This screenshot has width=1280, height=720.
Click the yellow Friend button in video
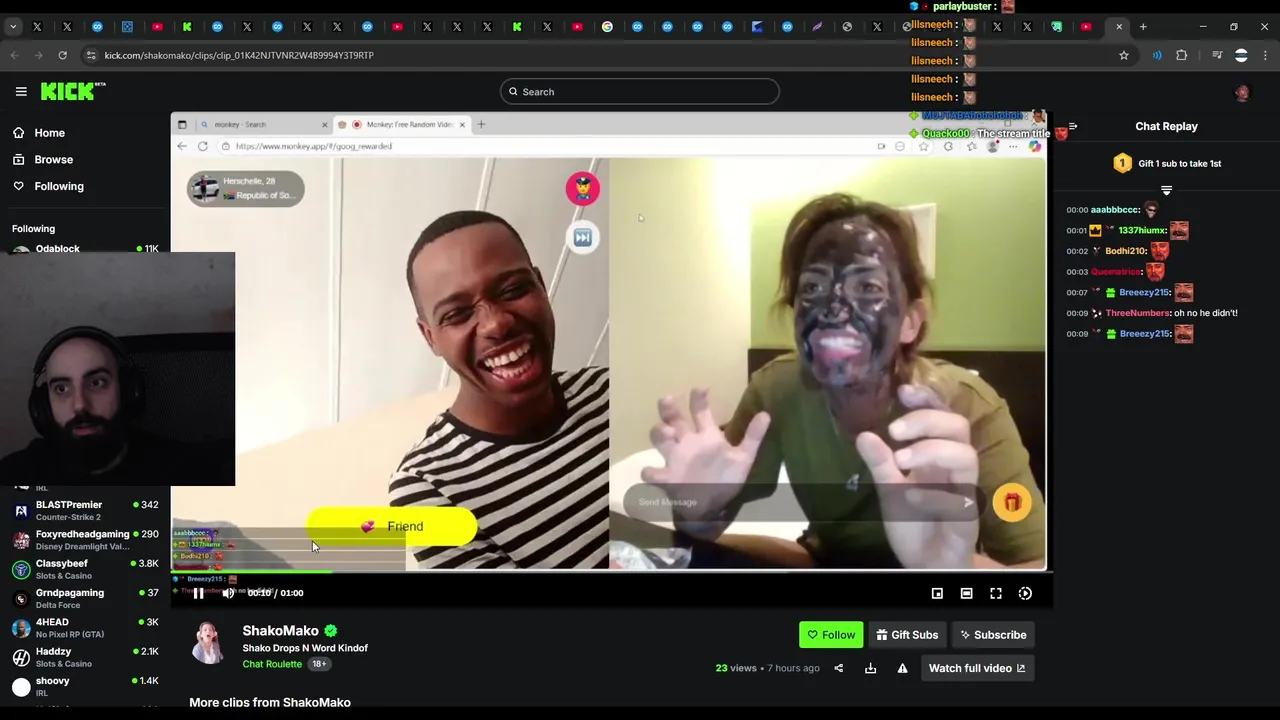392,526
